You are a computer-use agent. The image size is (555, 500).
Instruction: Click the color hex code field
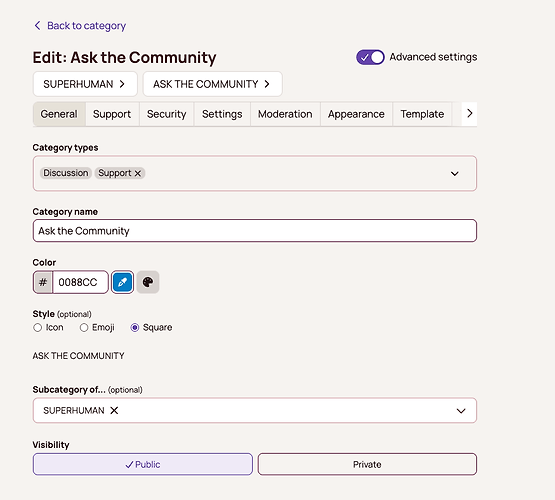click(80, 282)
